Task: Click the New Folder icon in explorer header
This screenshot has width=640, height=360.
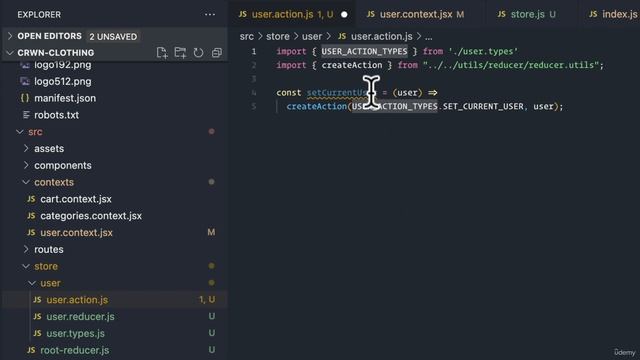Action: (180, 53)
